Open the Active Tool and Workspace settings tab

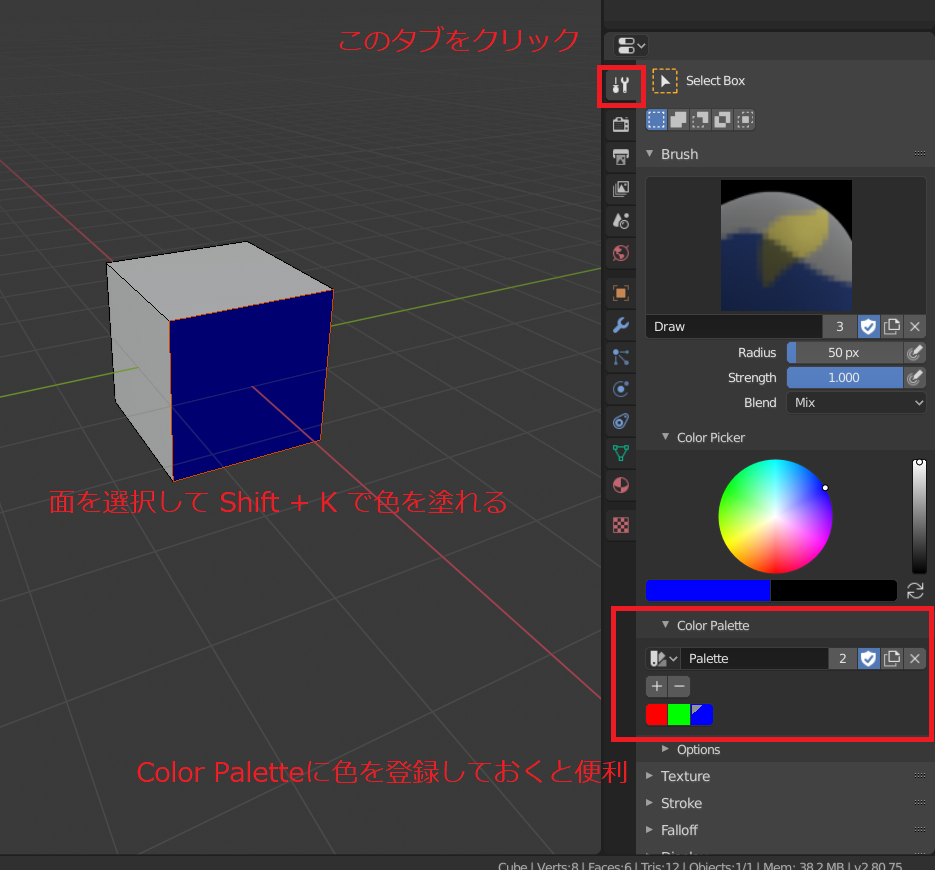tap(621, 86)
